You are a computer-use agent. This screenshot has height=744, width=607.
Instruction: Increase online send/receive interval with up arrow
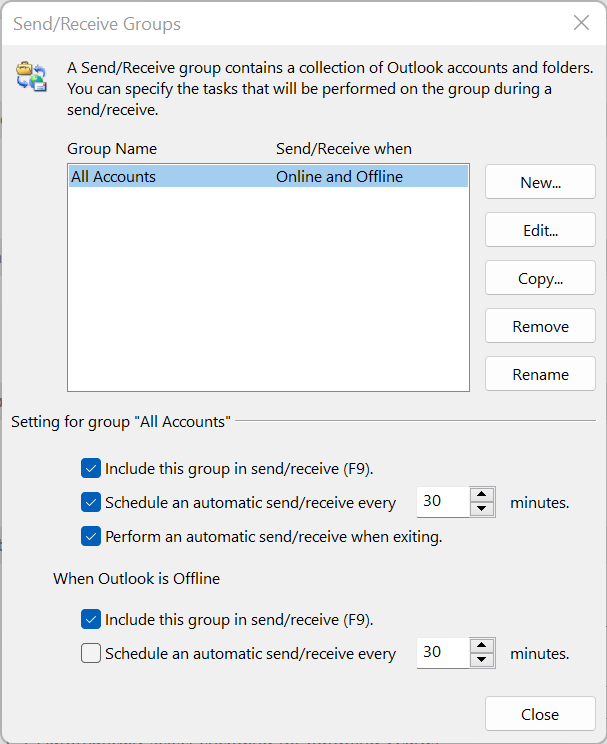483,495
